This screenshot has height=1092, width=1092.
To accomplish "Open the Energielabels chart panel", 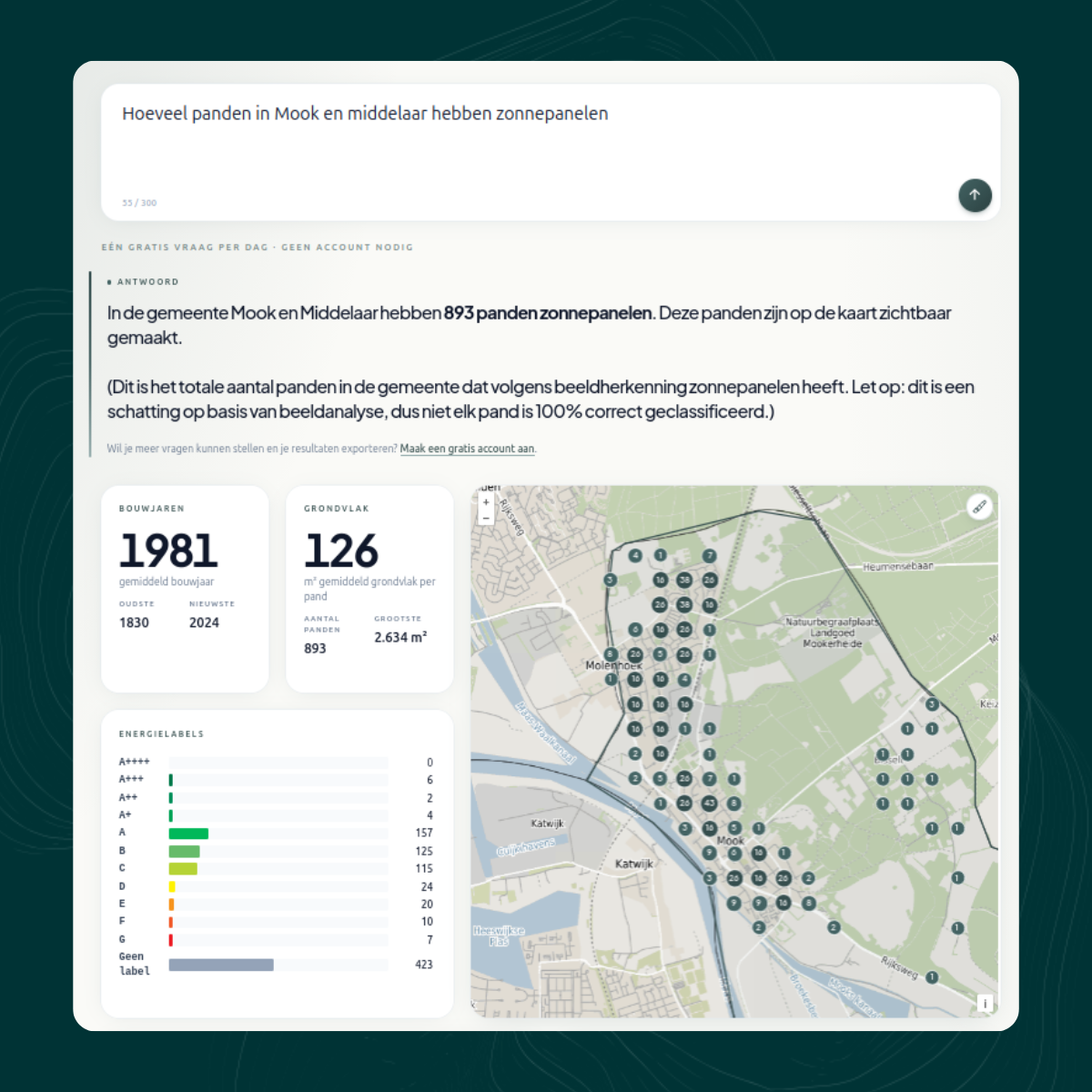I will [277, 864].
